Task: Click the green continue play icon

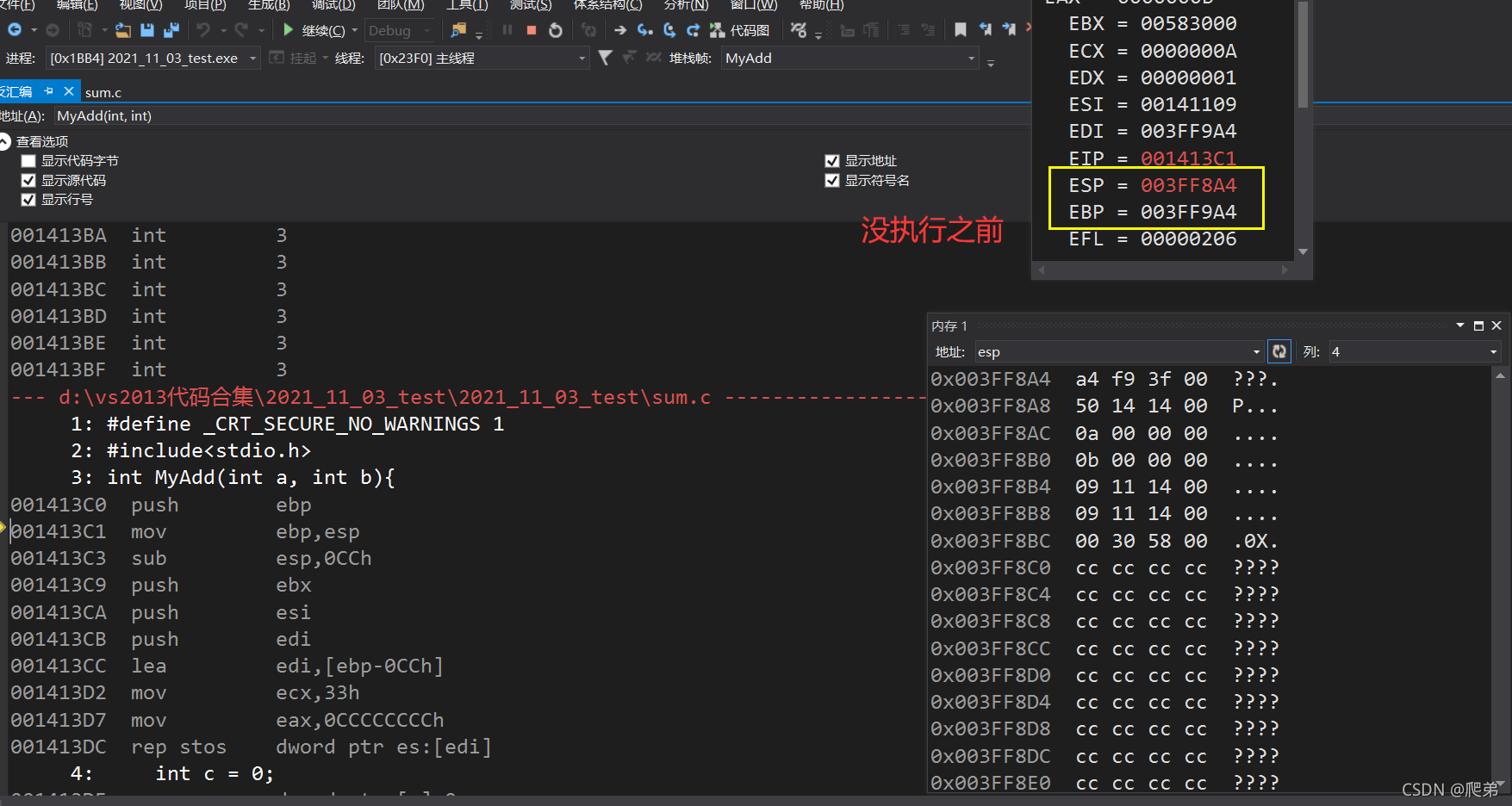Action: coord(289,30)
